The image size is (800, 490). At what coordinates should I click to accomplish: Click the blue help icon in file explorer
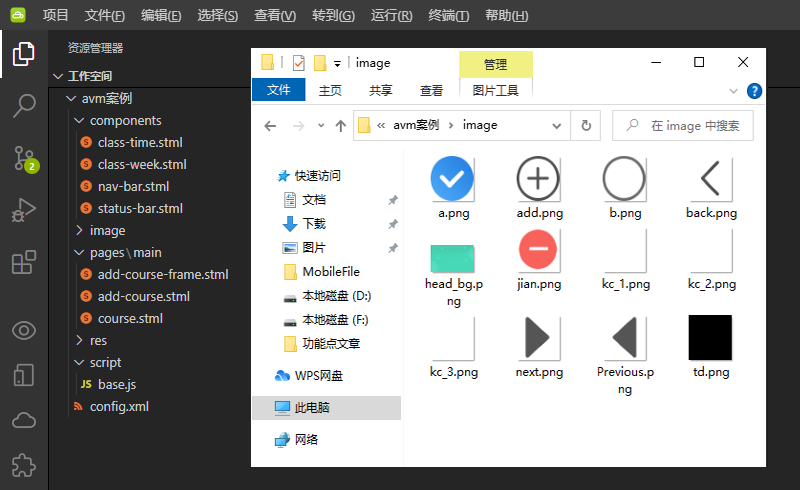[x=754, y=91]
